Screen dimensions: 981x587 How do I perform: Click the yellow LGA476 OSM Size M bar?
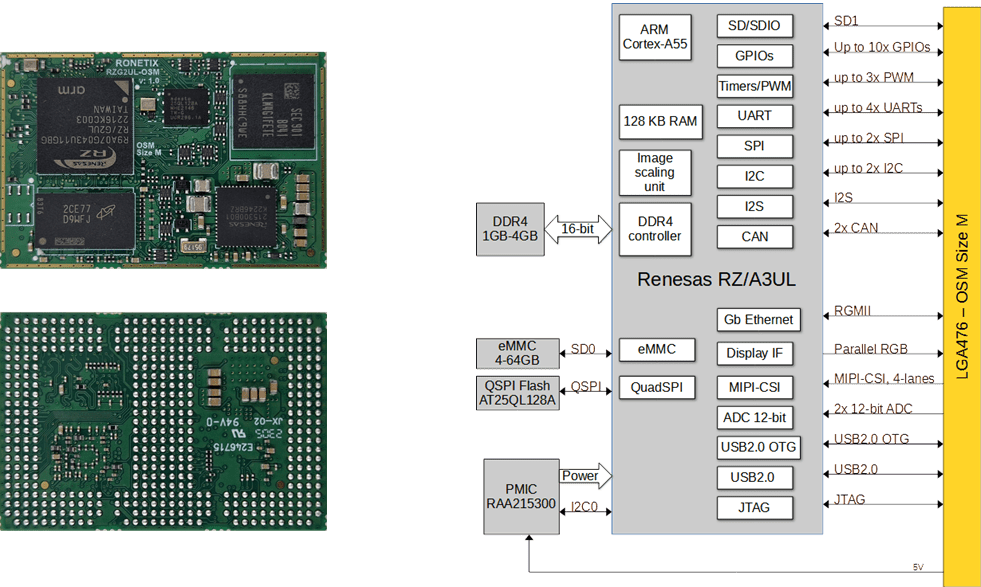coord(962,290)
